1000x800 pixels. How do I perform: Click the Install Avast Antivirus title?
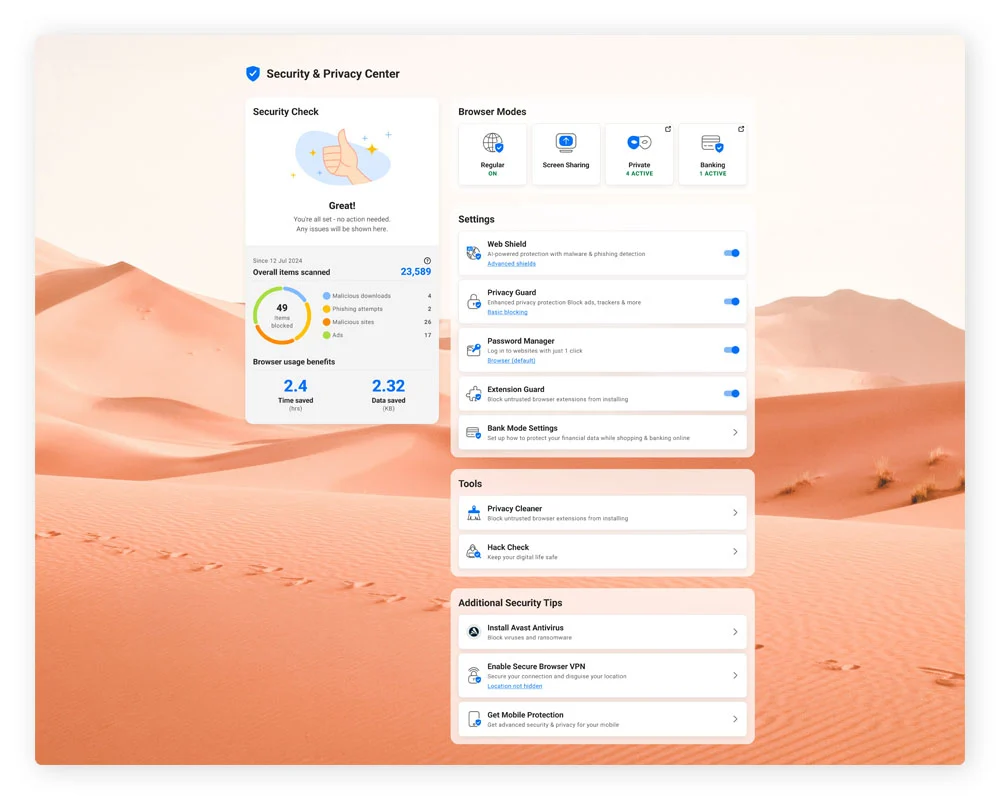click(x=526, y=628)
